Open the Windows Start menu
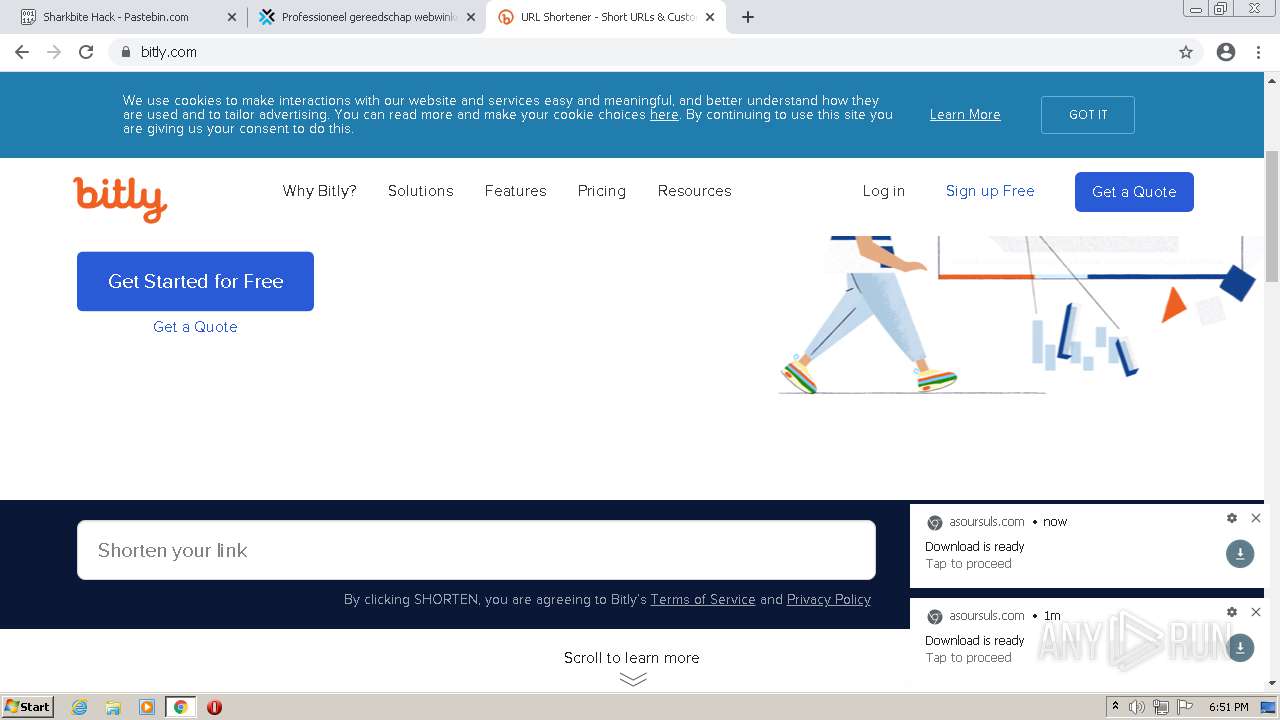This screenshot has width=1280, height=720. tap(28, 707)
